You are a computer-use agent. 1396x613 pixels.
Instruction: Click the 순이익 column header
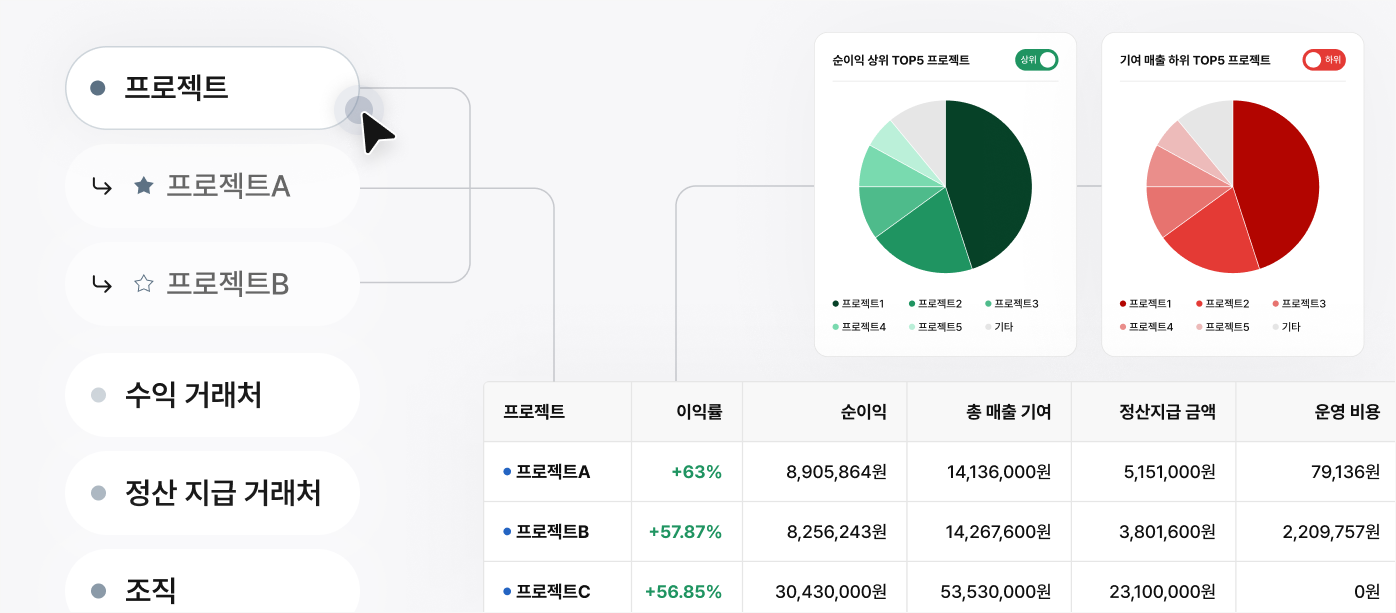coord(863,411)
